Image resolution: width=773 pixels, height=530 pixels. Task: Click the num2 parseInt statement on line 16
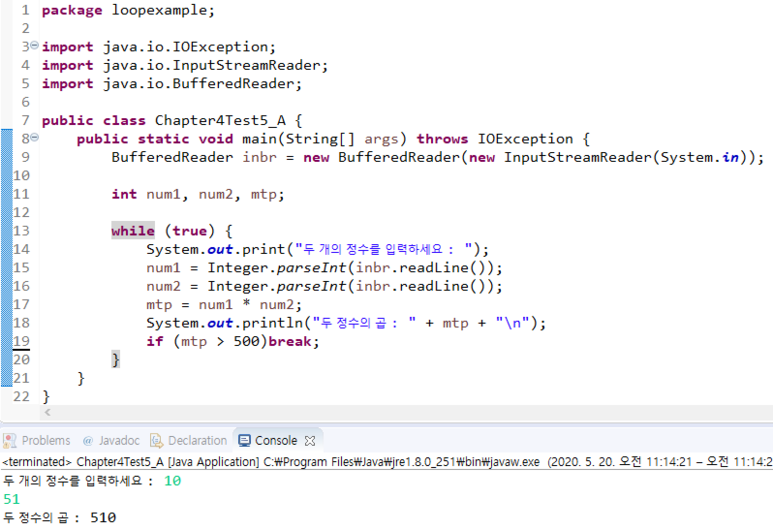(324, 286)
